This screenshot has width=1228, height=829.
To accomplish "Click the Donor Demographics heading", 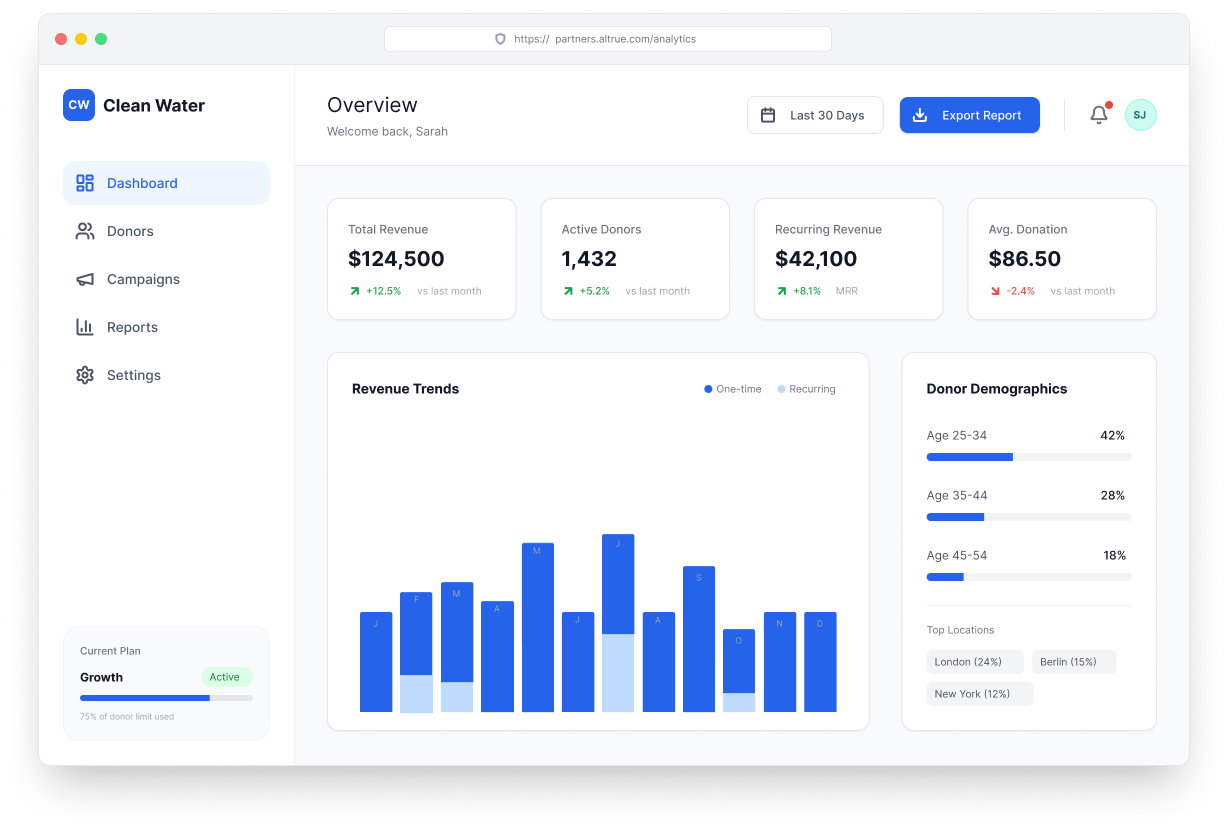I will point(997,389).
